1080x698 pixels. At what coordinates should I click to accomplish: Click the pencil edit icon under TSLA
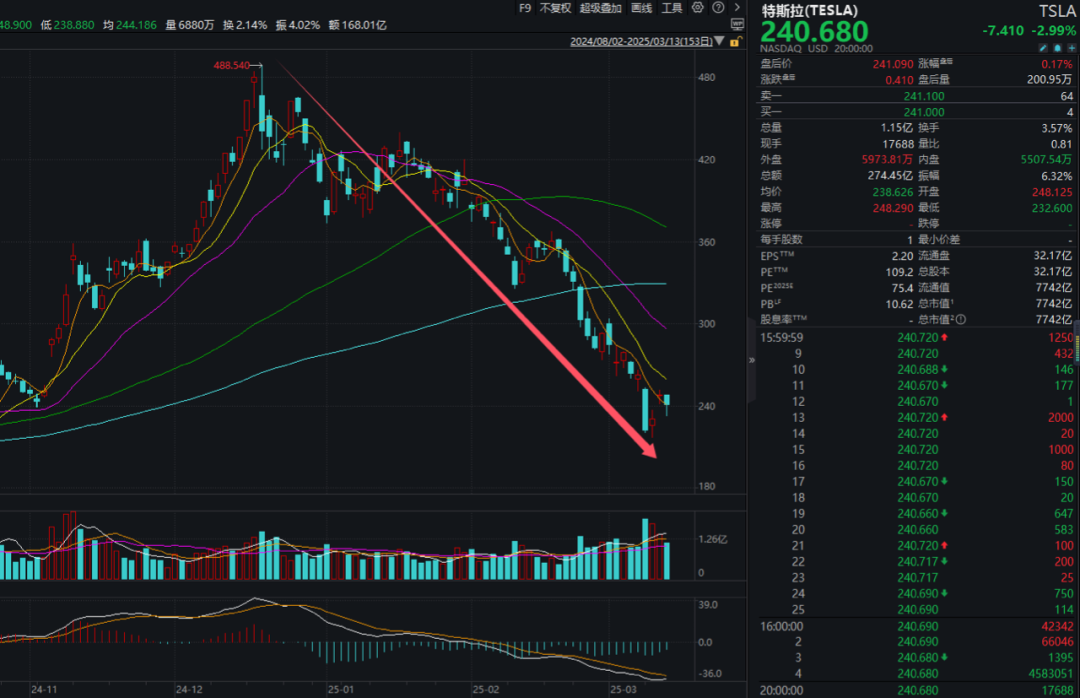[1042, 47]
